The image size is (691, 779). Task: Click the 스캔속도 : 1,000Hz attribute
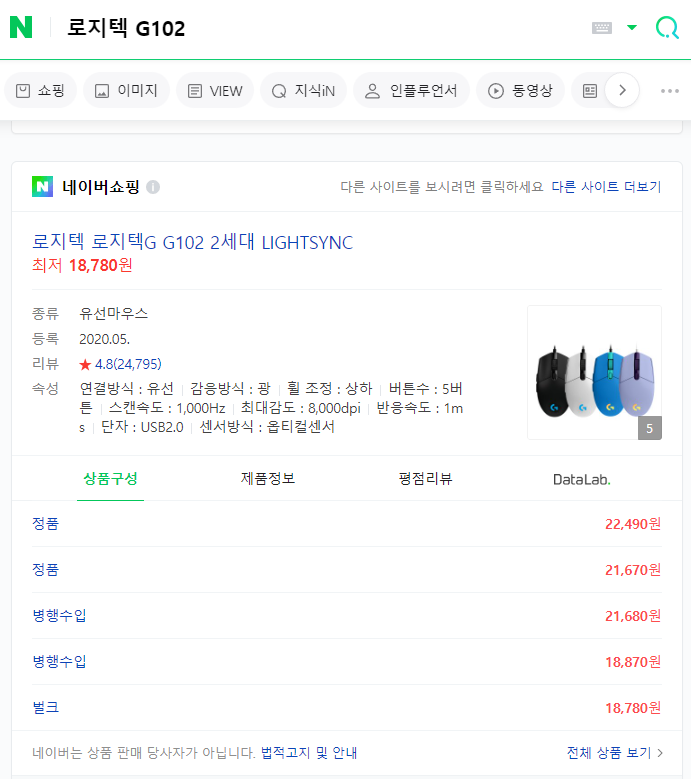coord(167,408)
